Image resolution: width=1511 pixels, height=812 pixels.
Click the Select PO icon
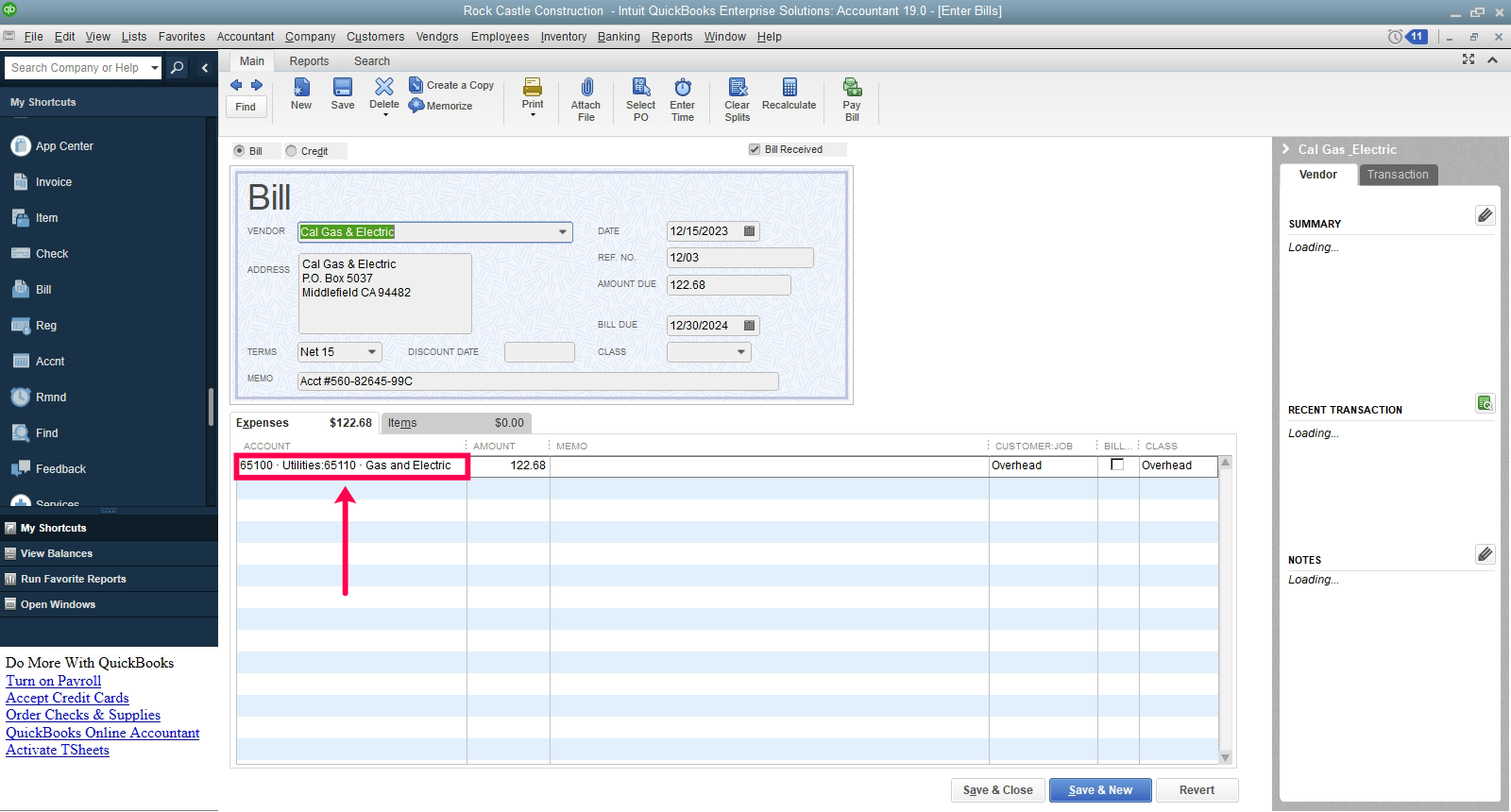click(641, 87)
